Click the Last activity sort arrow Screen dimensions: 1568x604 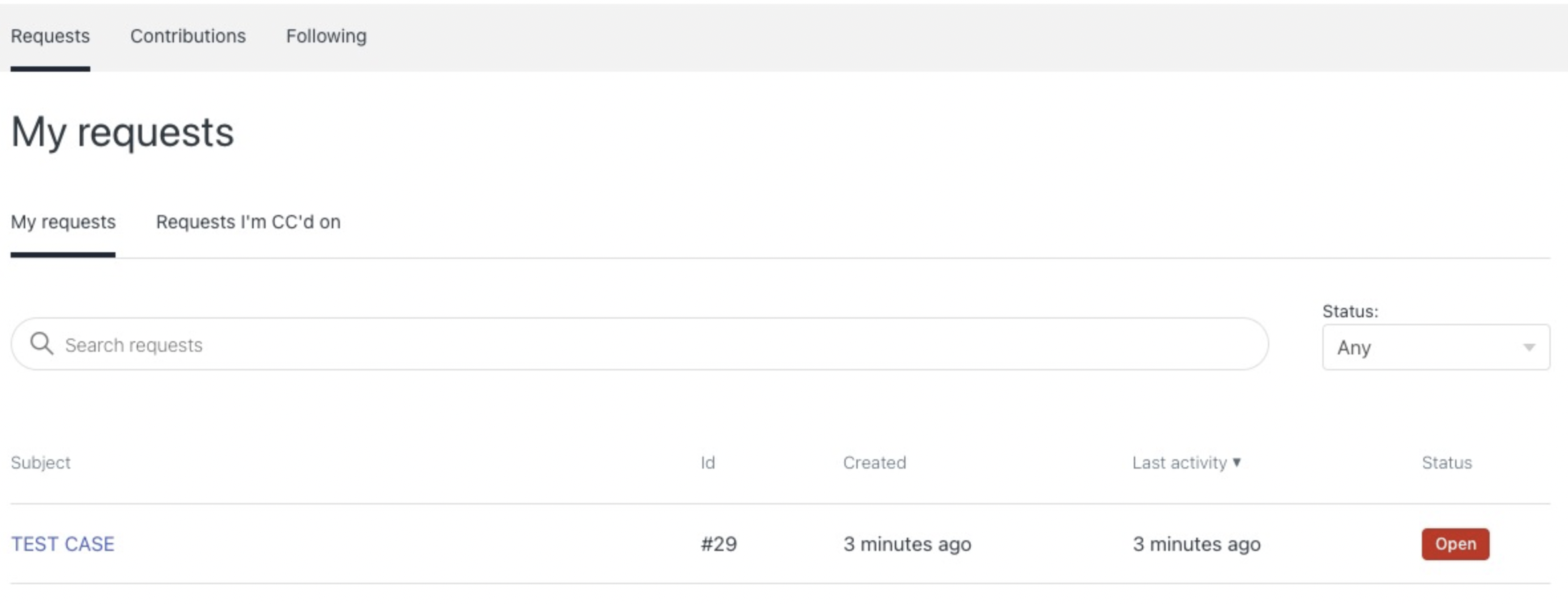pos(1237,462)
